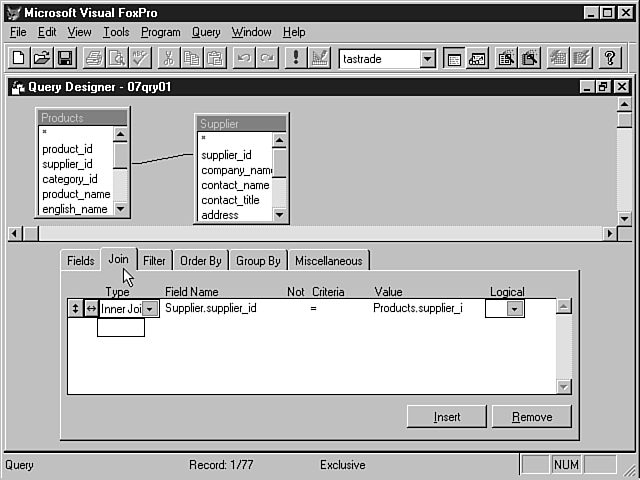
Task: Click the join row mover handle
Action: point(75,309)
